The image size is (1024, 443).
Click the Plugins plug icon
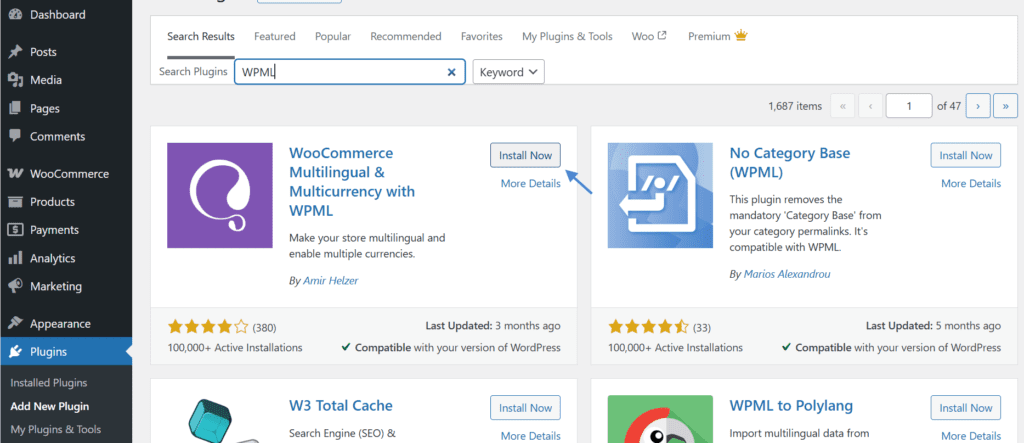click(16, 352)
